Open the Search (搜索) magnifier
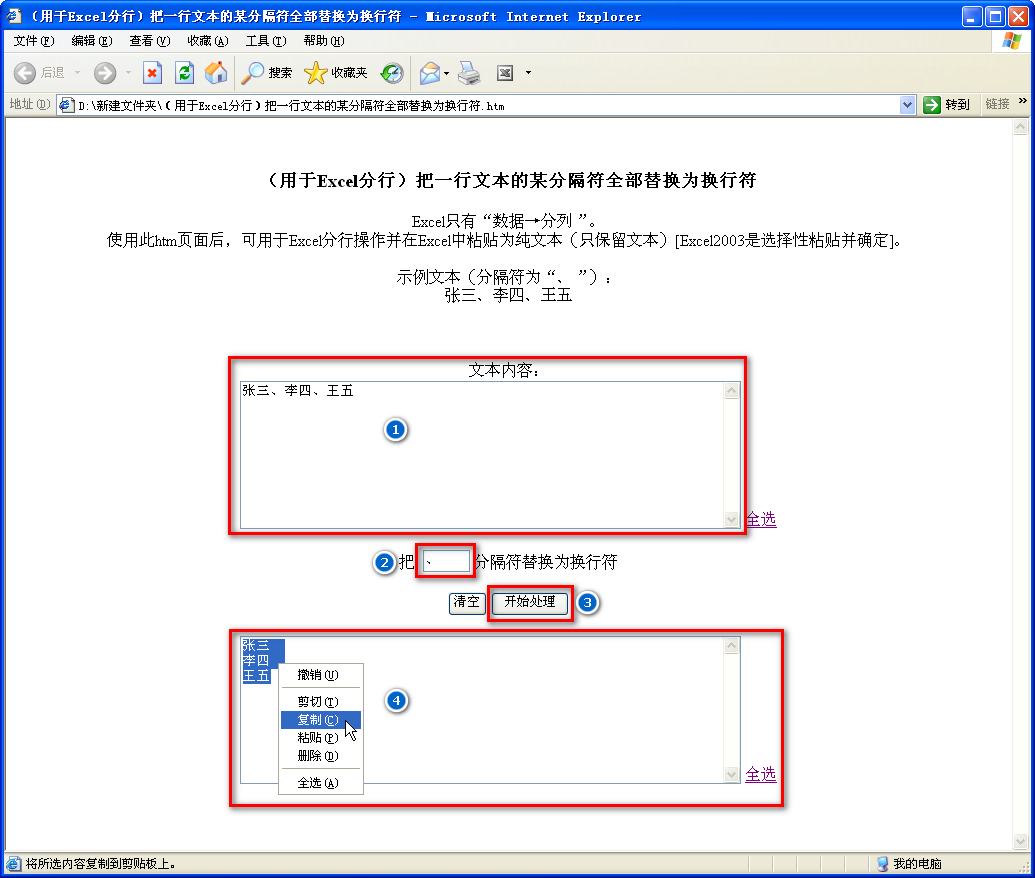 [252, 73]
